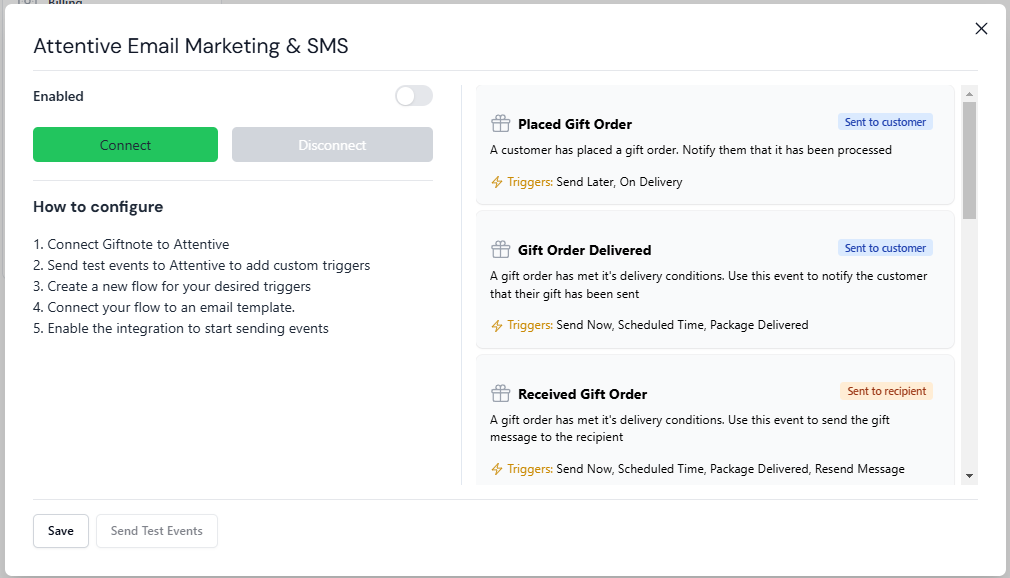
Task: Close the Attentive integration dialog
Action: (x=981, y=28)
